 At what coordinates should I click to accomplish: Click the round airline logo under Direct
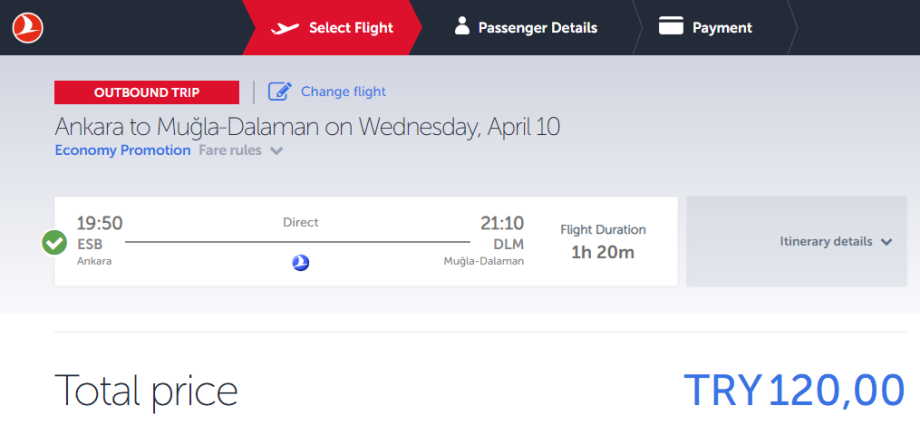[x=300, y=263]
